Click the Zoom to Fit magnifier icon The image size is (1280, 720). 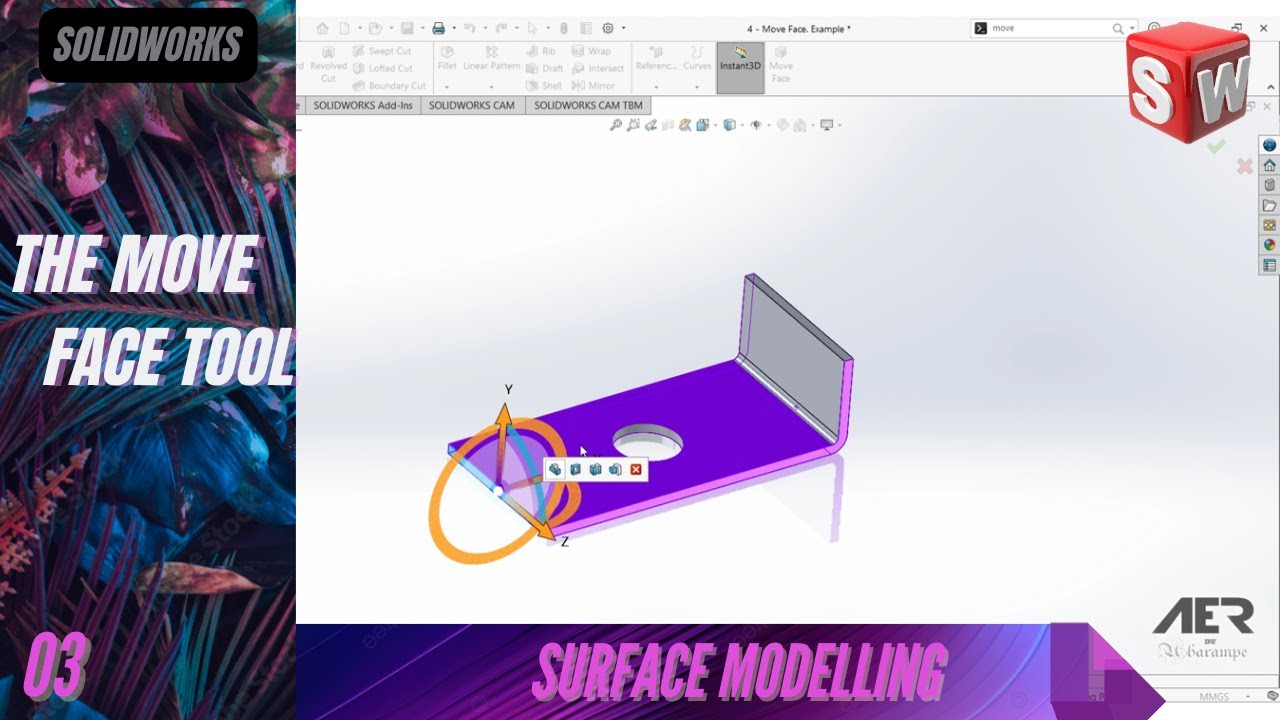pos(616,125)
